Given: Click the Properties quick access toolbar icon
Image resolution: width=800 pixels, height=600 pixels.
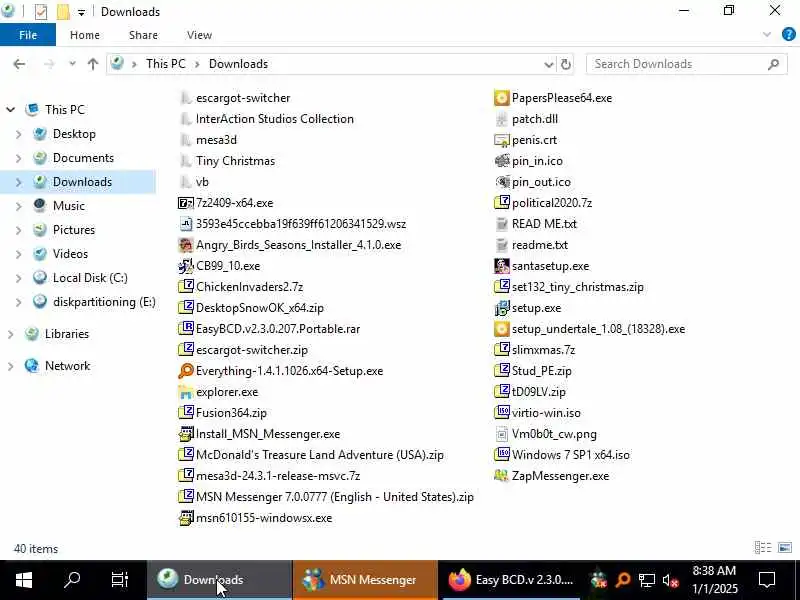Looking at the screenshot, I should click(x=41, y=11).
